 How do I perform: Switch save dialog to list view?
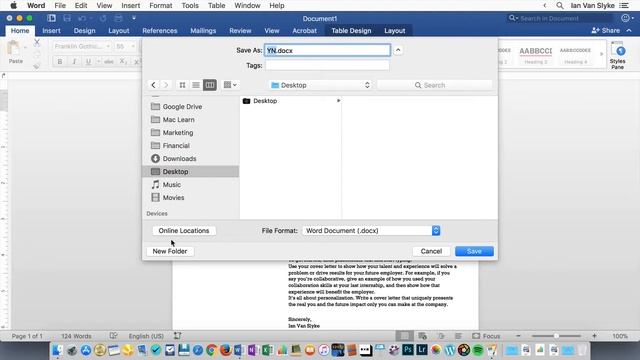pos(196,85)
